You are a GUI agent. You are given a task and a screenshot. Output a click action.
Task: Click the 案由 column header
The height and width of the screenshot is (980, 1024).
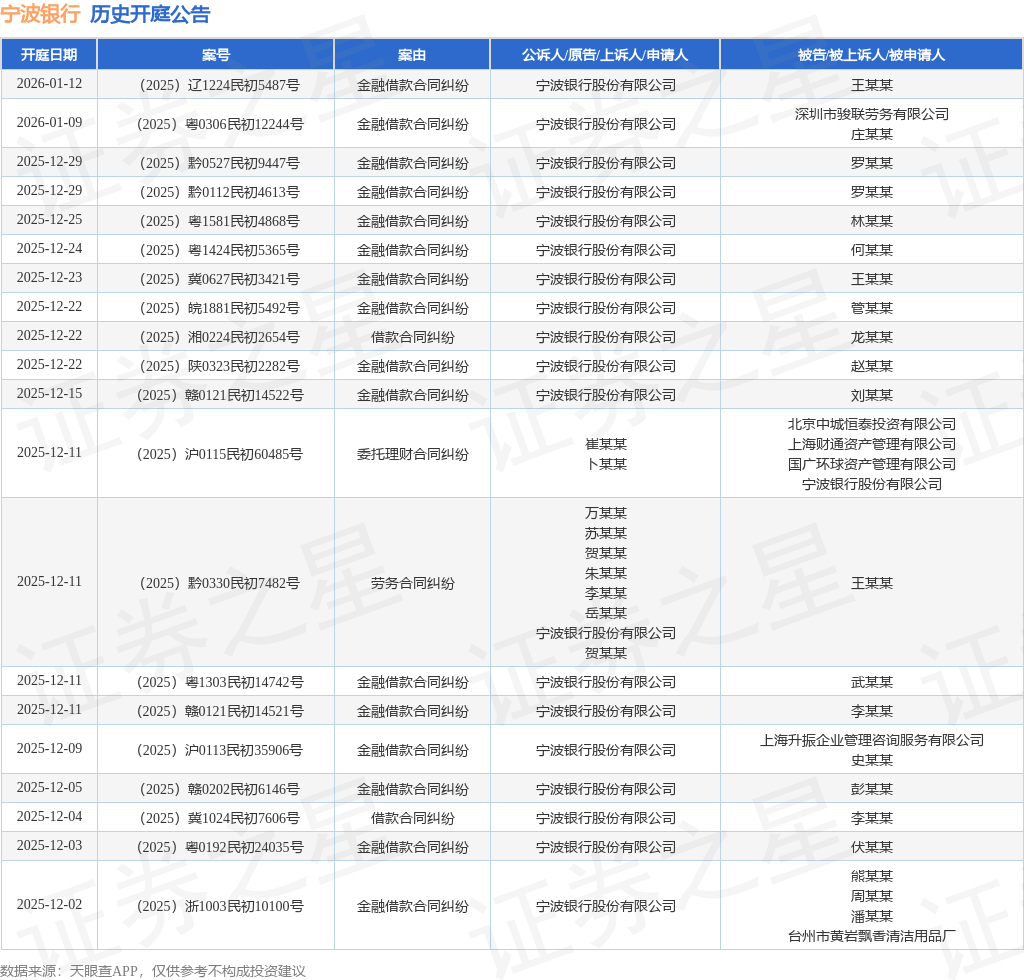pos(412,55)
